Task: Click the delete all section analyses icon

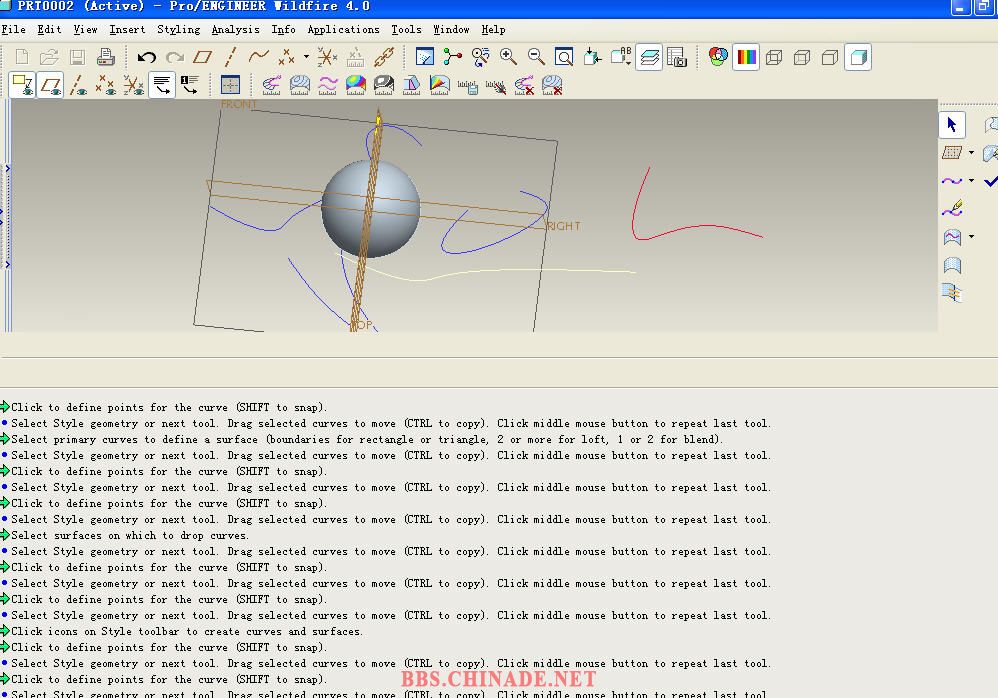Action: [x=552, y=85]
